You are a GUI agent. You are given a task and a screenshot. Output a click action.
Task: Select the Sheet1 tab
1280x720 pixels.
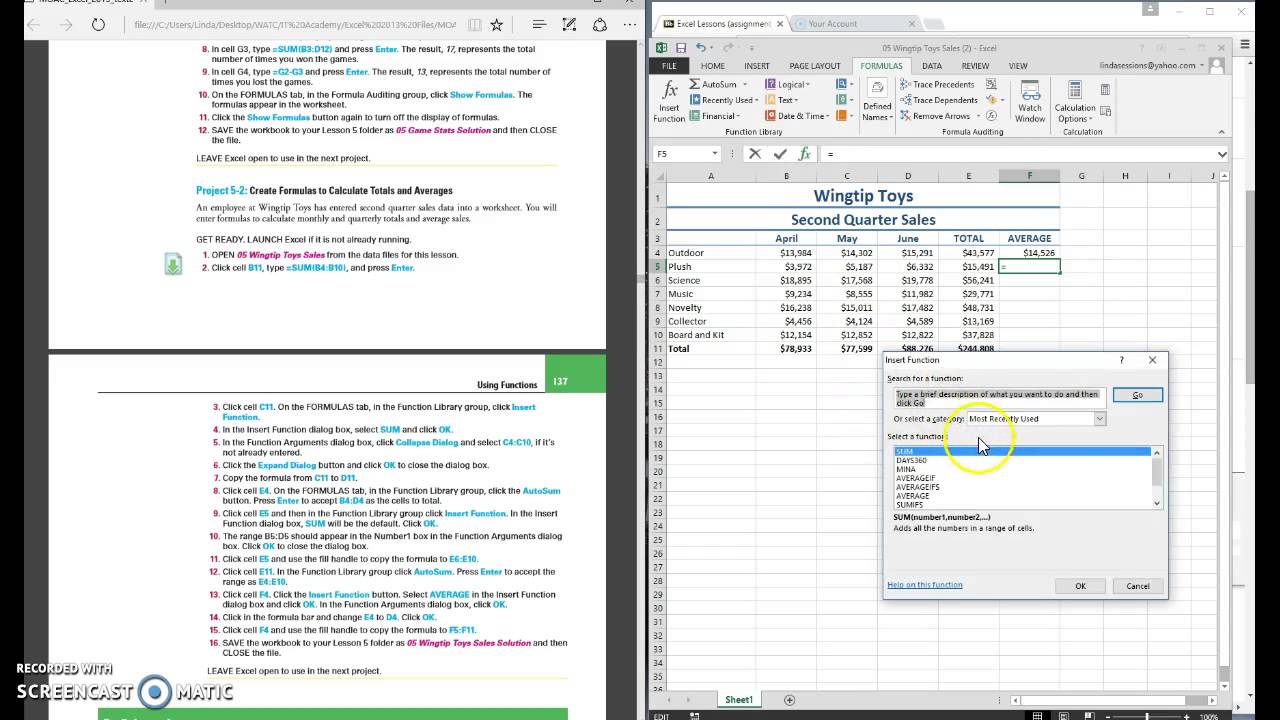pos(739,700)
